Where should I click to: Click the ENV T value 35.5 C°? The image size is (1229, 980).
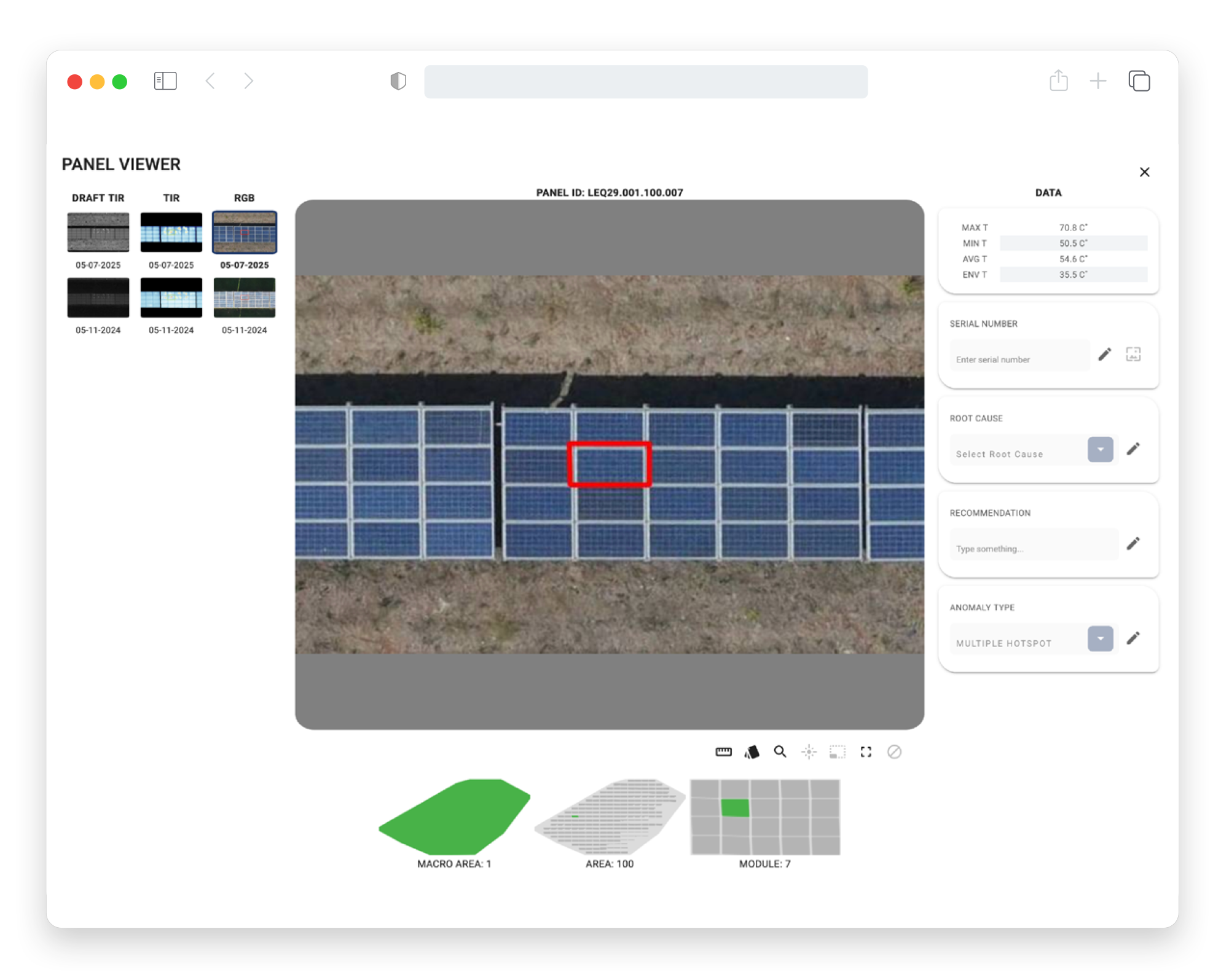tap(1073, 275)
